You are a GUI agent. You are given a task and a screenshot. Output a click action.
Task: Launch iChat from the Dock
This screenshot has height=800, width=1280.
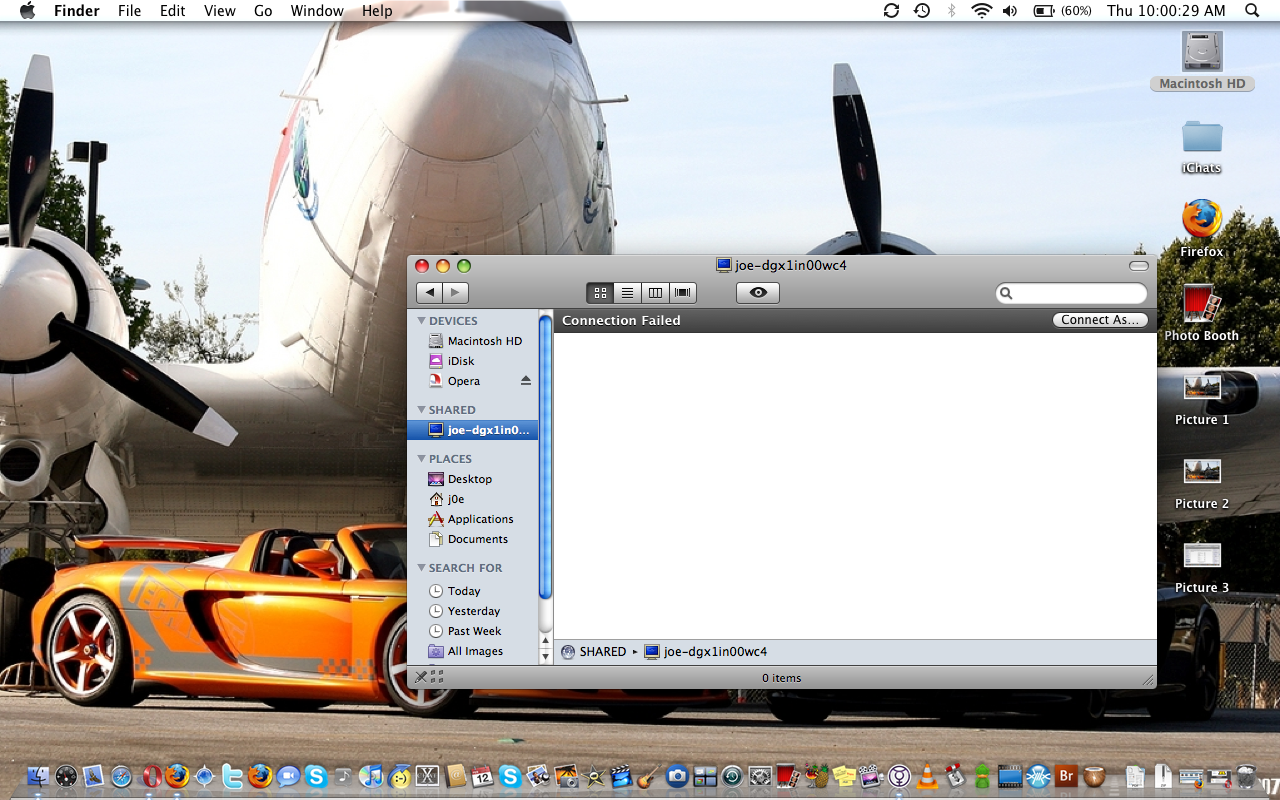click(288, 776)
